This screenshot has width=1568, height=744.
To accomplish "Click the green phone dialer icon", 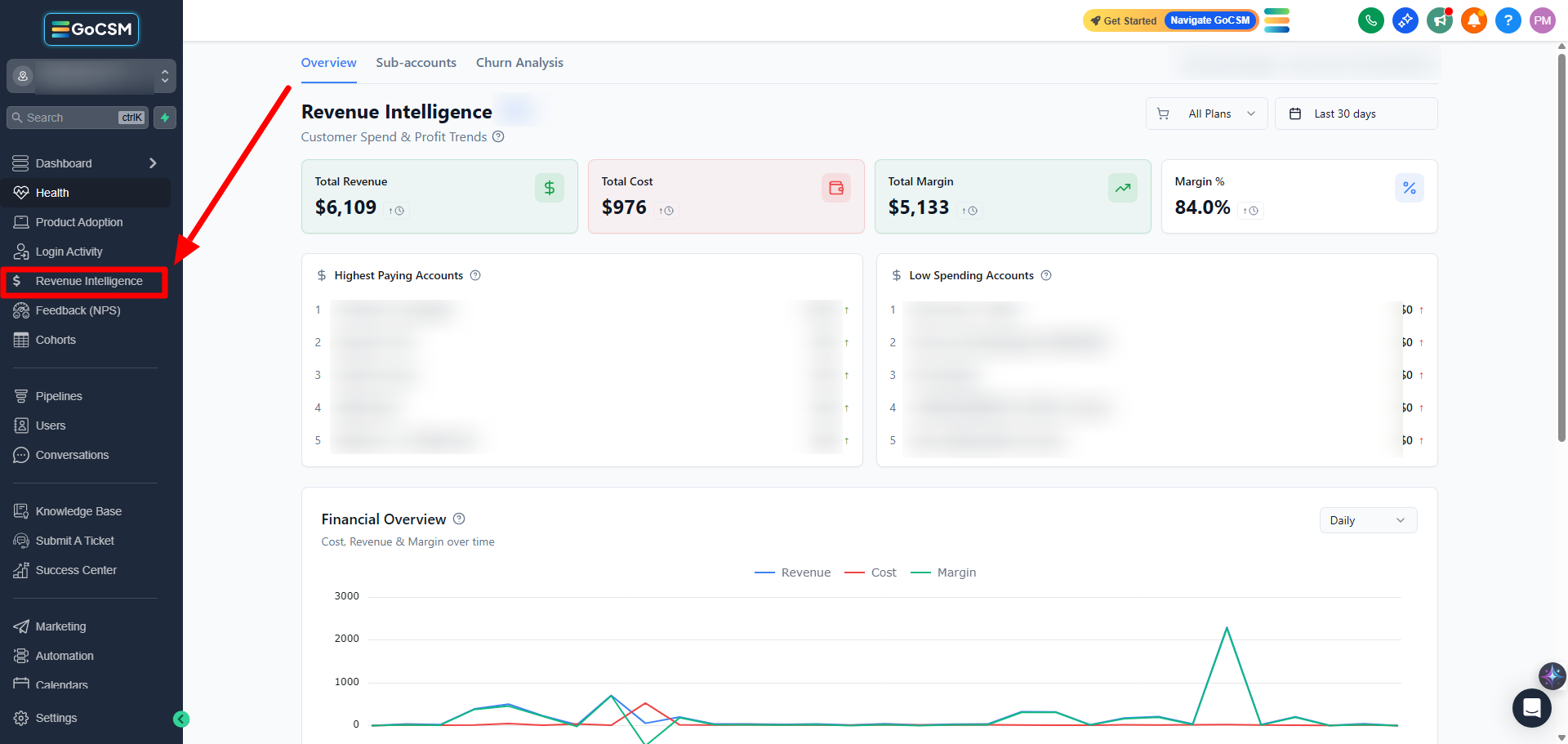I will click(x=1370, y=20).
